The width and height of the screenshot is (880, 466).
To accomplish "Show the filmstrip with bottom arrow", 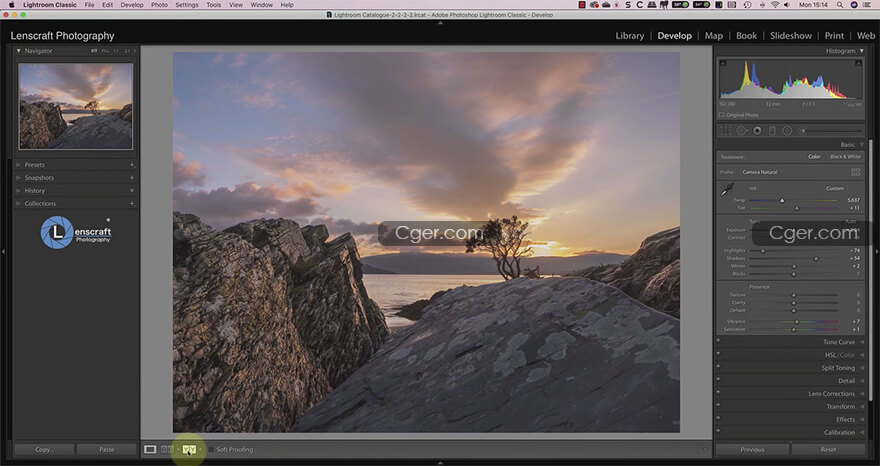I will [440, 463].
